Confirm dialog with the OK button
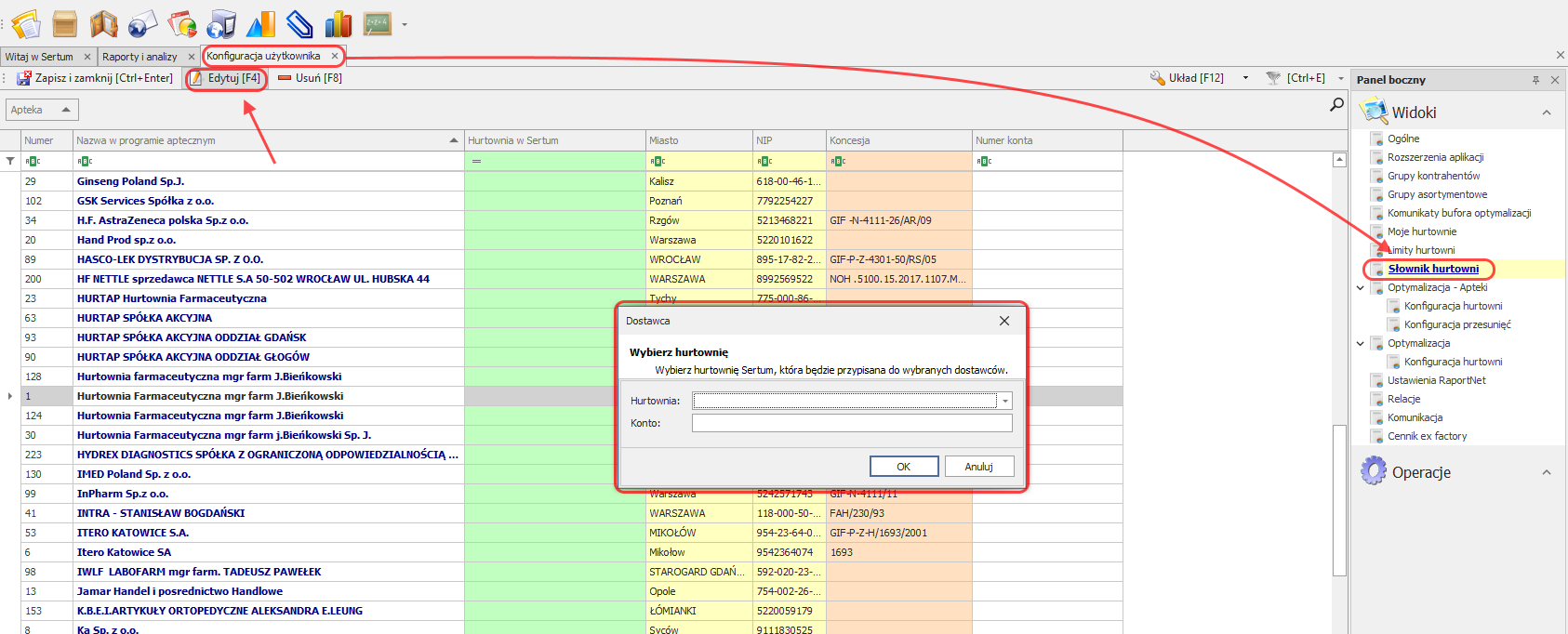 (903, 467)
